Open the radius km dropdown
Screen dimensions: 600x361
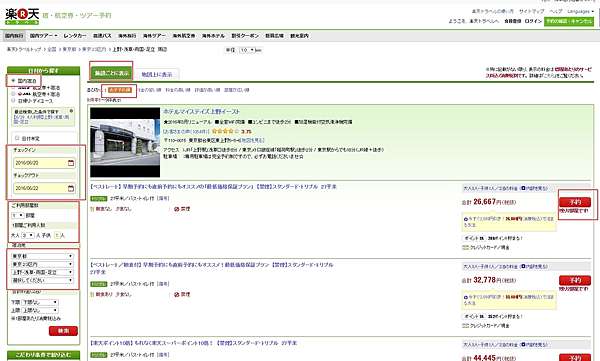point(247,50)
